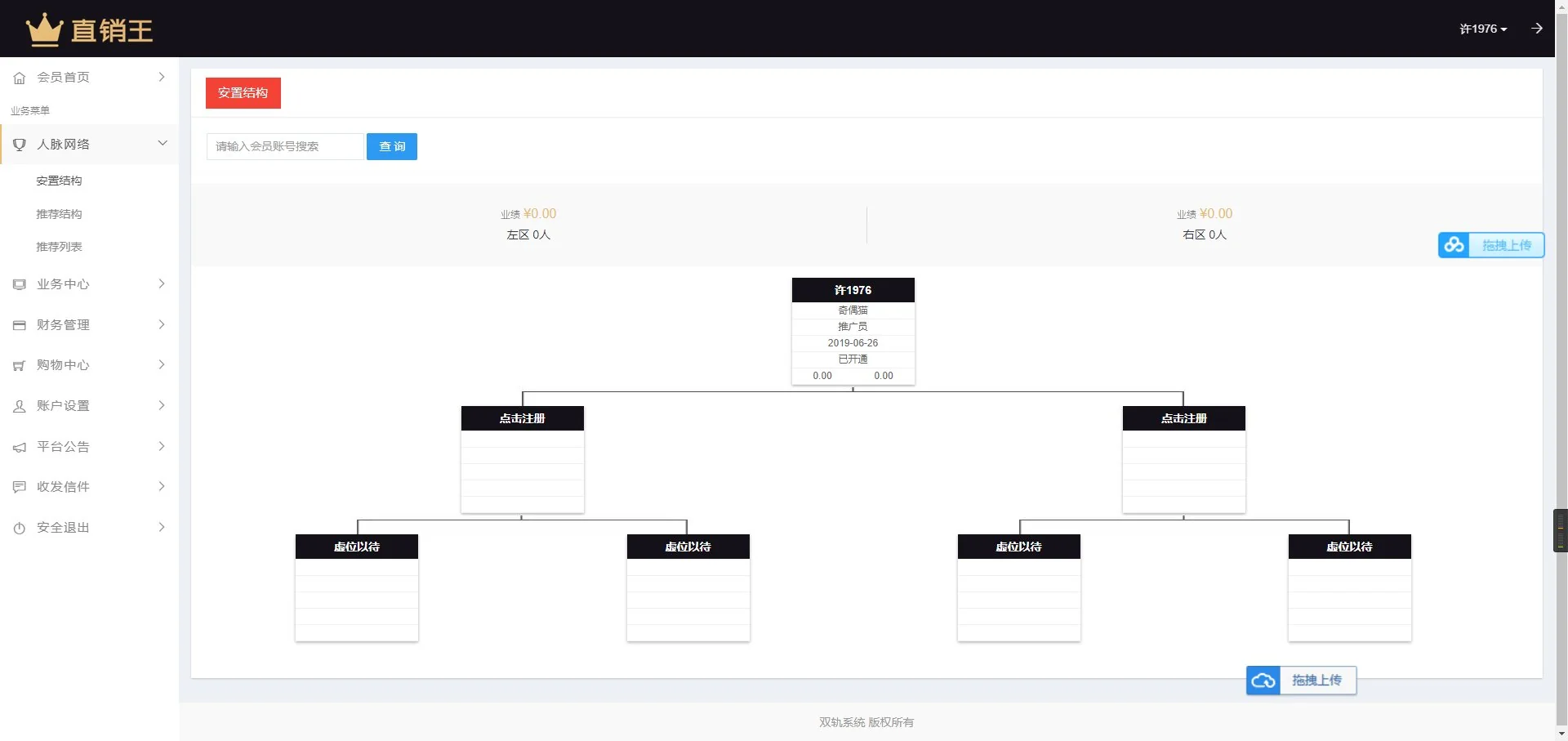Viewport: 1568px width, 741px height.
Task: Click the blue 查询 button
Action: [391, 146]
